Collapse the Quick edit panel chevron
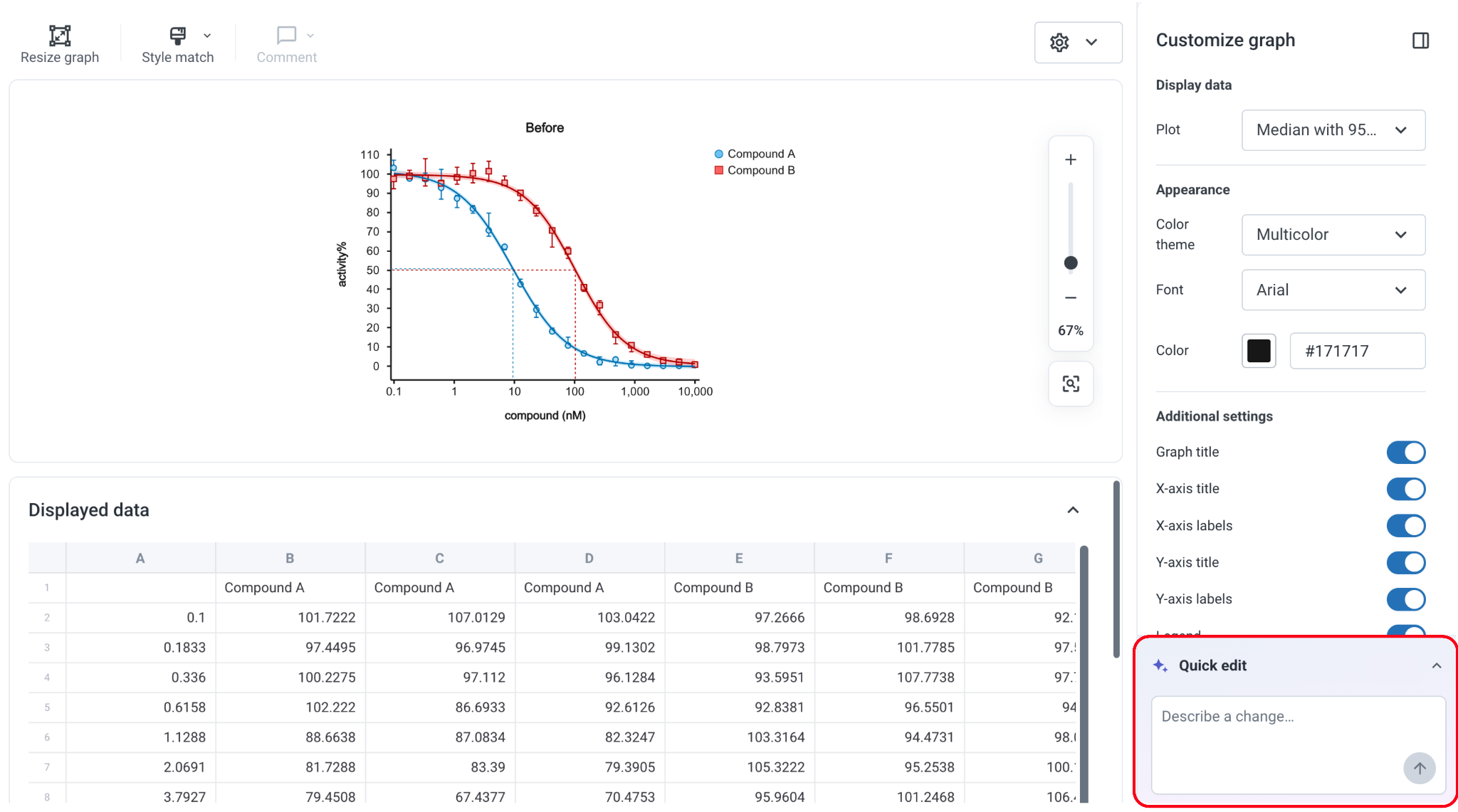Image resolution: width=1458 pixels, height=812 pixels. coord(1437,666)
